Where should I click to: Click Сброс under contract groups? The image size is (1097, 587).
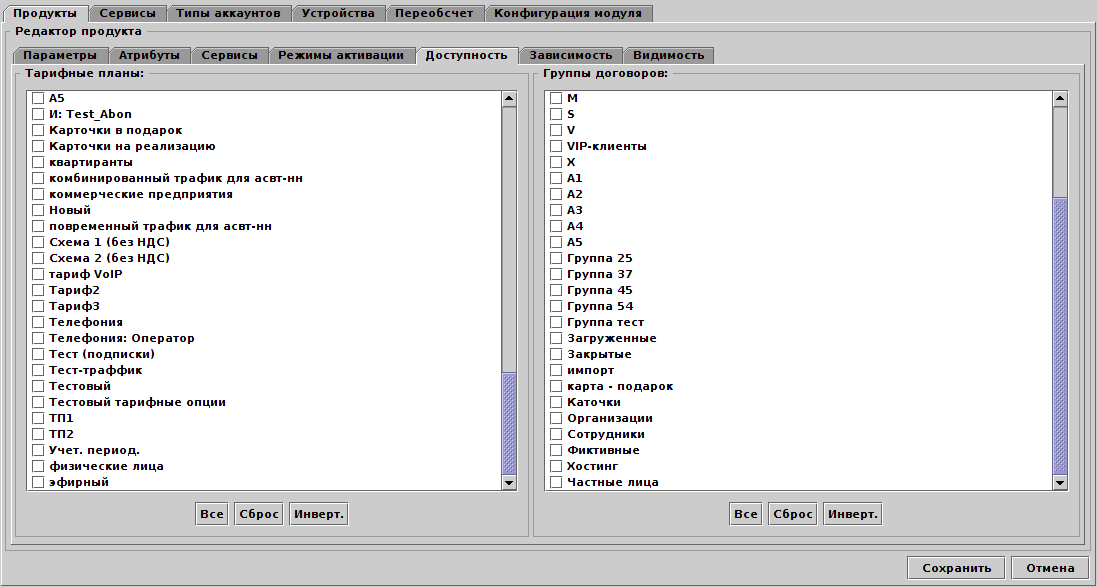pos(791,513)
